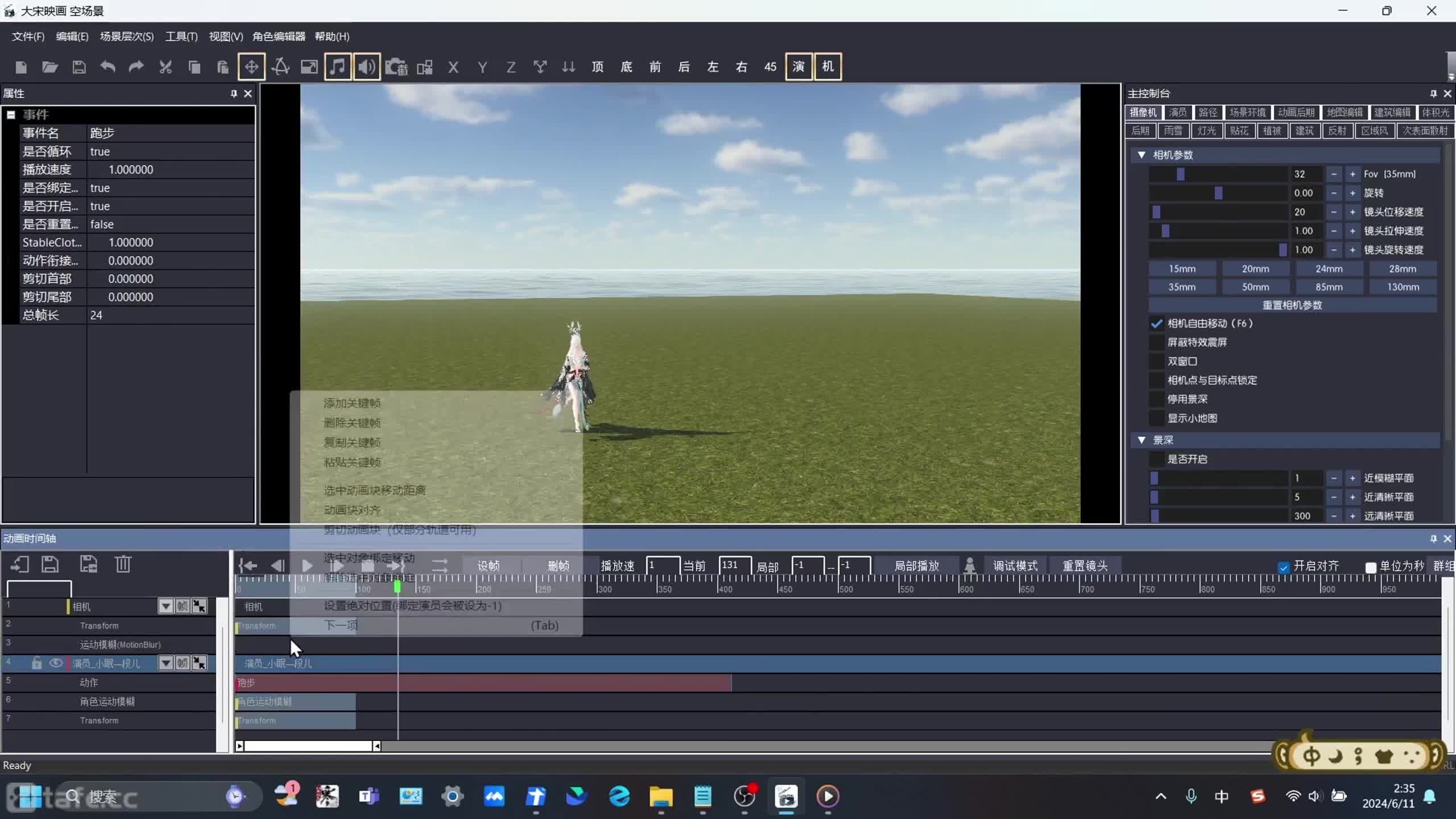Click the timeline trash delete icon

pos(123,564)
